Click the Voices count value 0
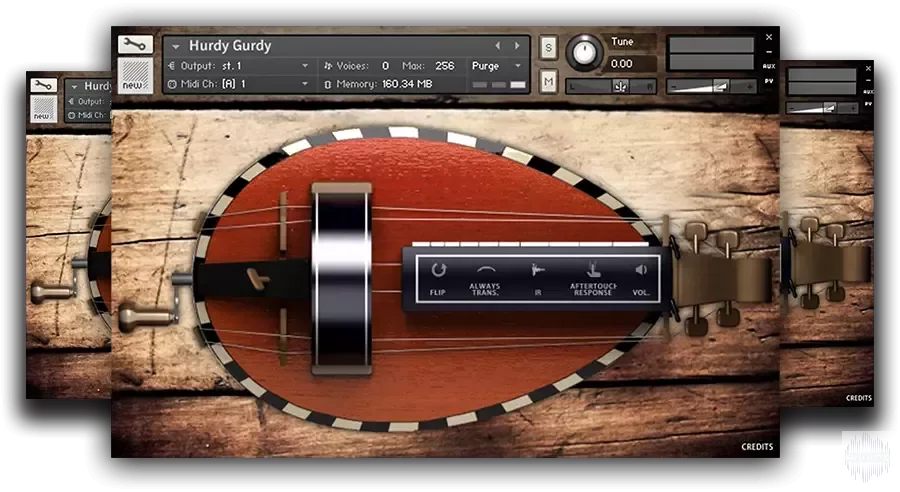This screenshot has width=900, height=492. point(385,66)
